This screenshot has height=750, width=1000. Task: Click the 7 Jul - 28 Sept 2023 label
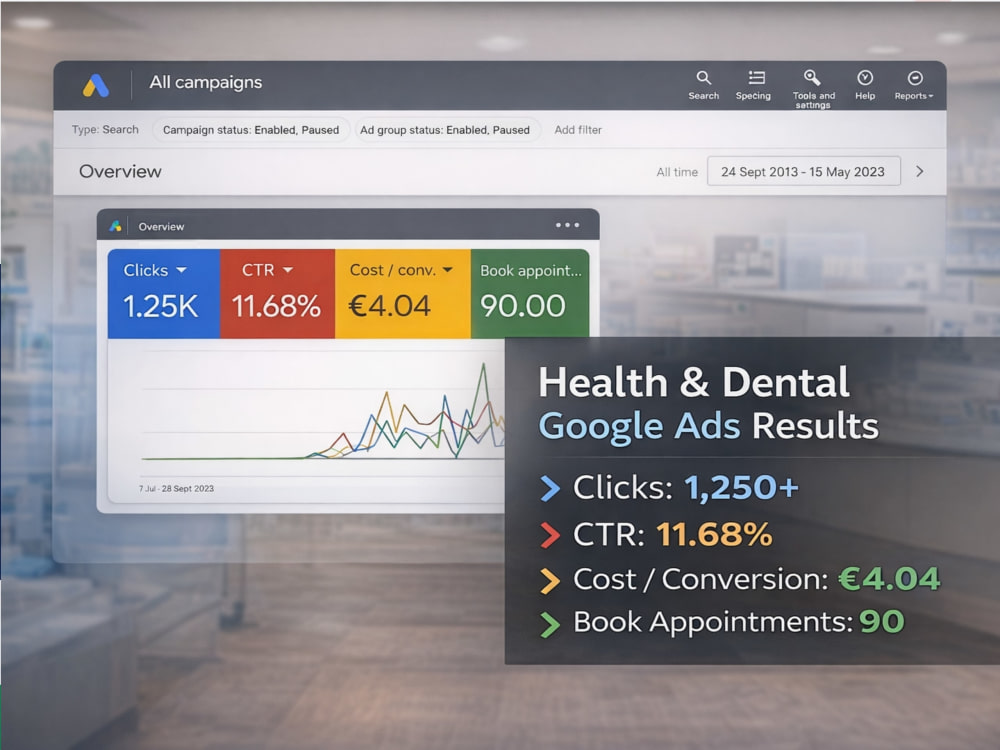pos(176,489)
